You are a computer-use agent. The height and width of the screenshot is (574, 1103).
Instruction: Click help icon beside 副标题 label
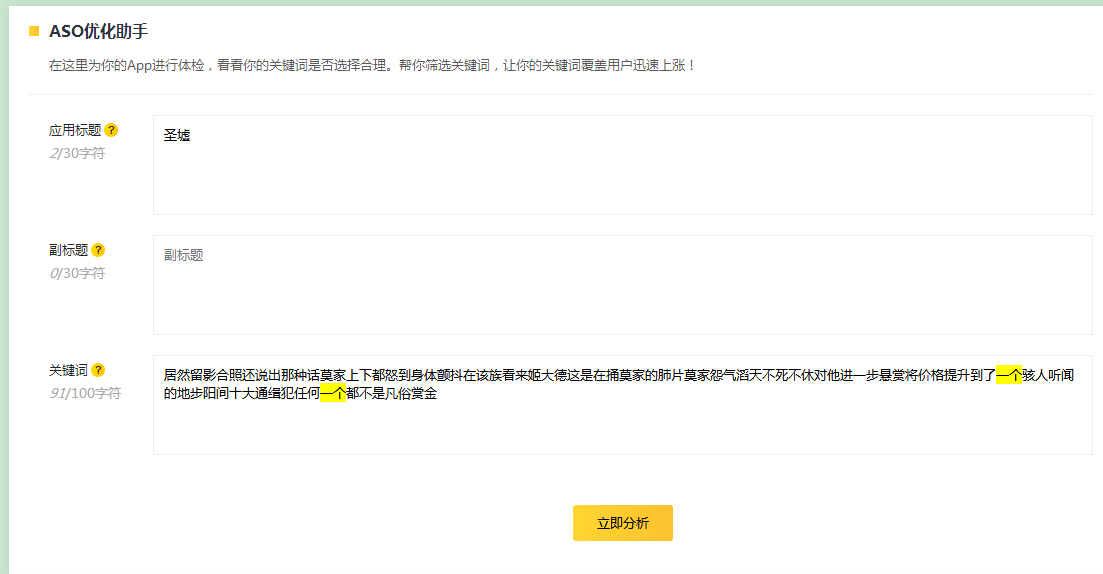[98, 250]
